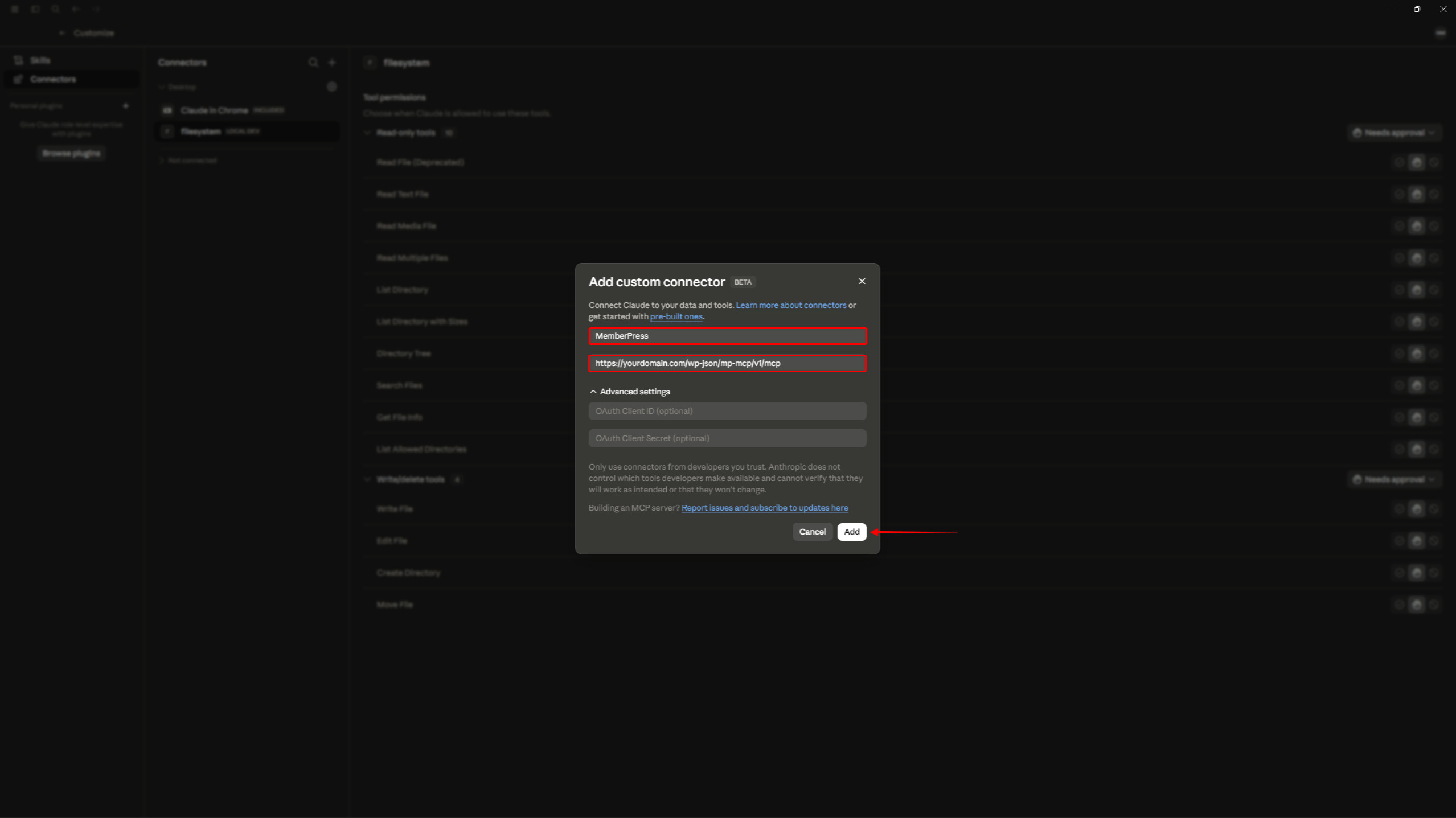Click the Read Text File tool name

(x=402, y=194)
